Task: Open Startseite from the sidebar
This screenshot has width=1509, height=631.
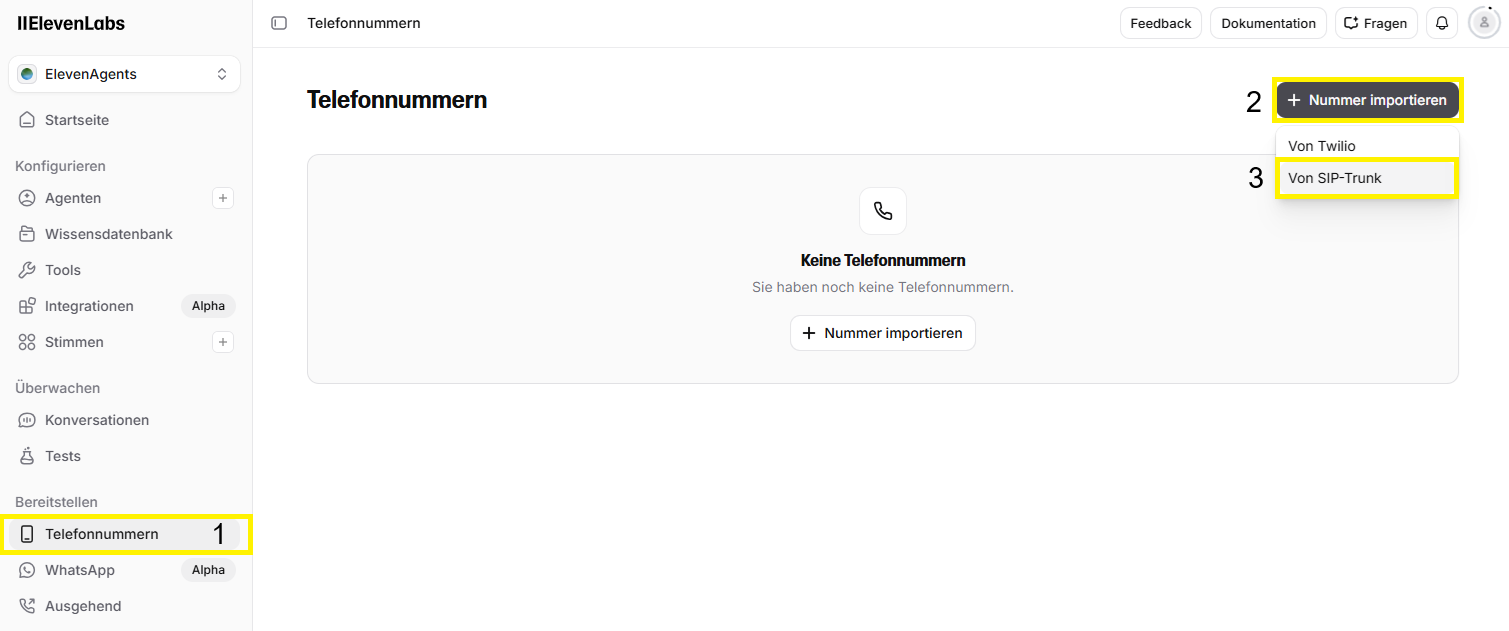Action: [x=77, y=120]
